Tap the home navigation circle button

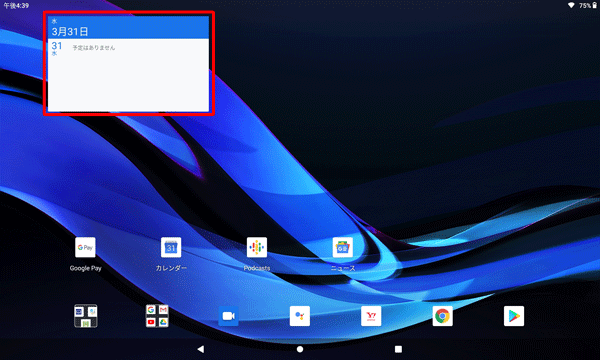point(300,349)
